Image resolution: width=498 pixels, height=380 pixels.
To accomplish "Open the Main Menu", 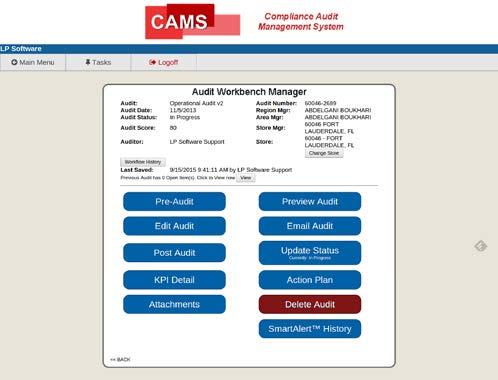I will 33,62.
